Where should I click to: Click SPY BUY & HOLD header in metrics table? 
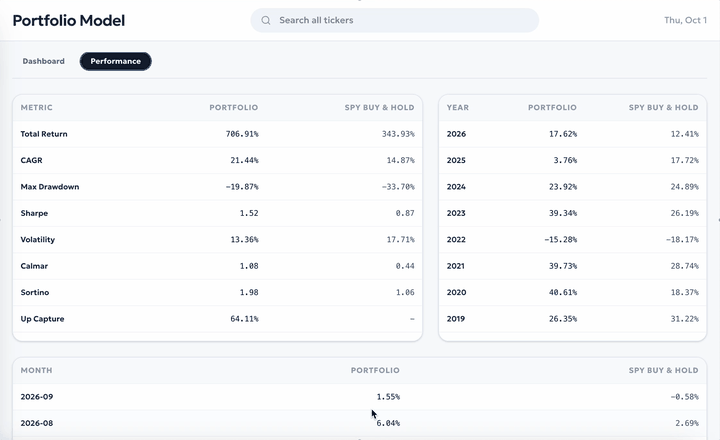pyautogui.click(x=379, y=107)
